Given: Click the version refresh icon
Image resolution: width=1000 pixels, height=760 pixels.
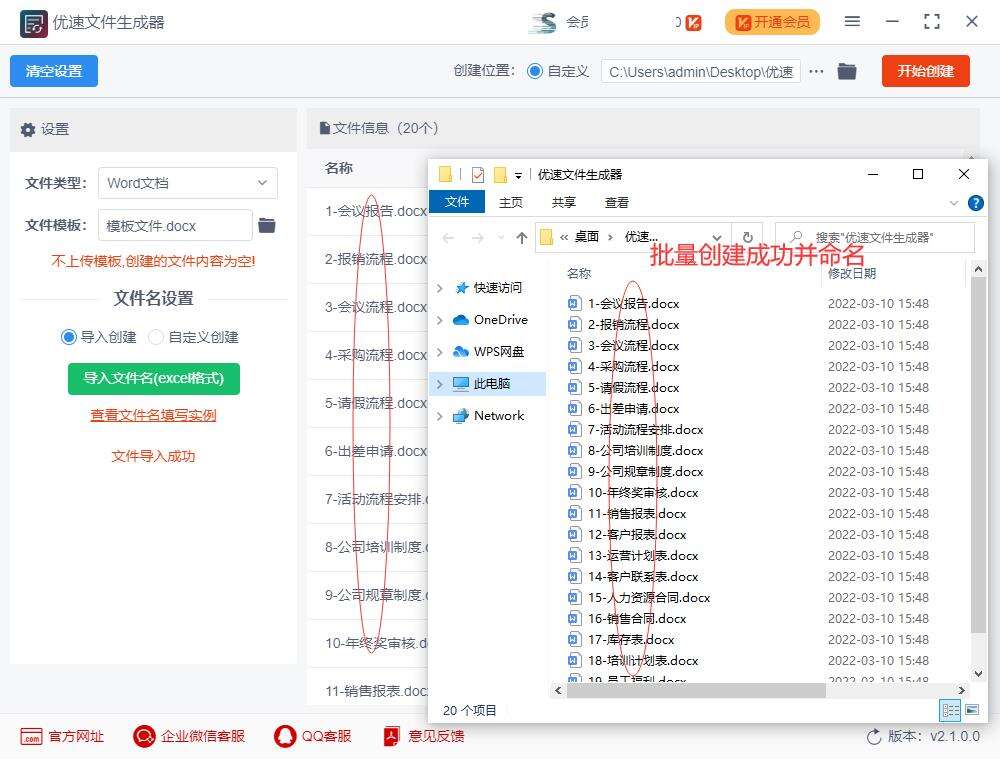Looking at the screenshot, I should 874,737.
